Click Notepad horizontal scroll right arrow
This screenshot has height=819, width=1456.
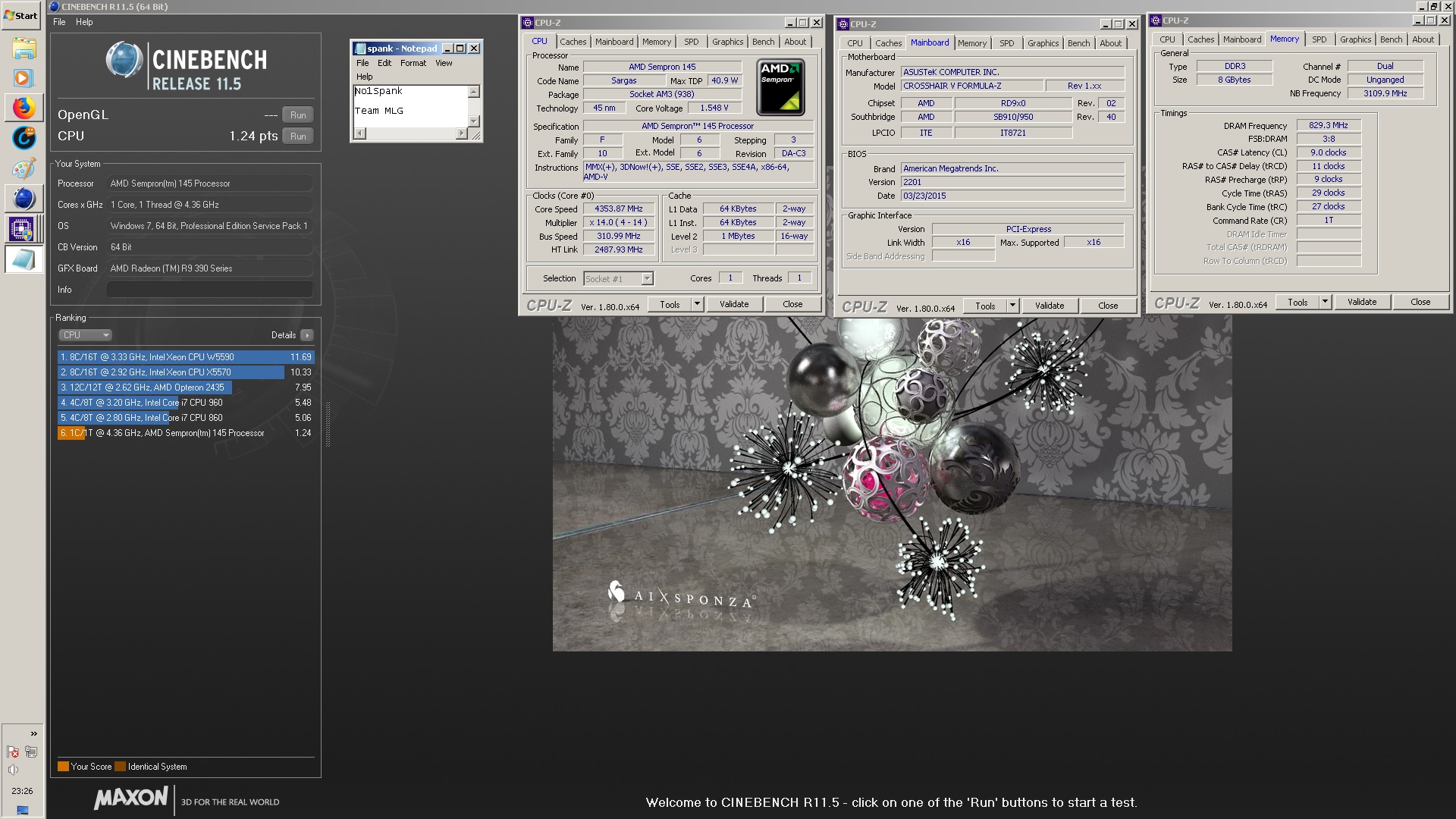tap(461, 133)
